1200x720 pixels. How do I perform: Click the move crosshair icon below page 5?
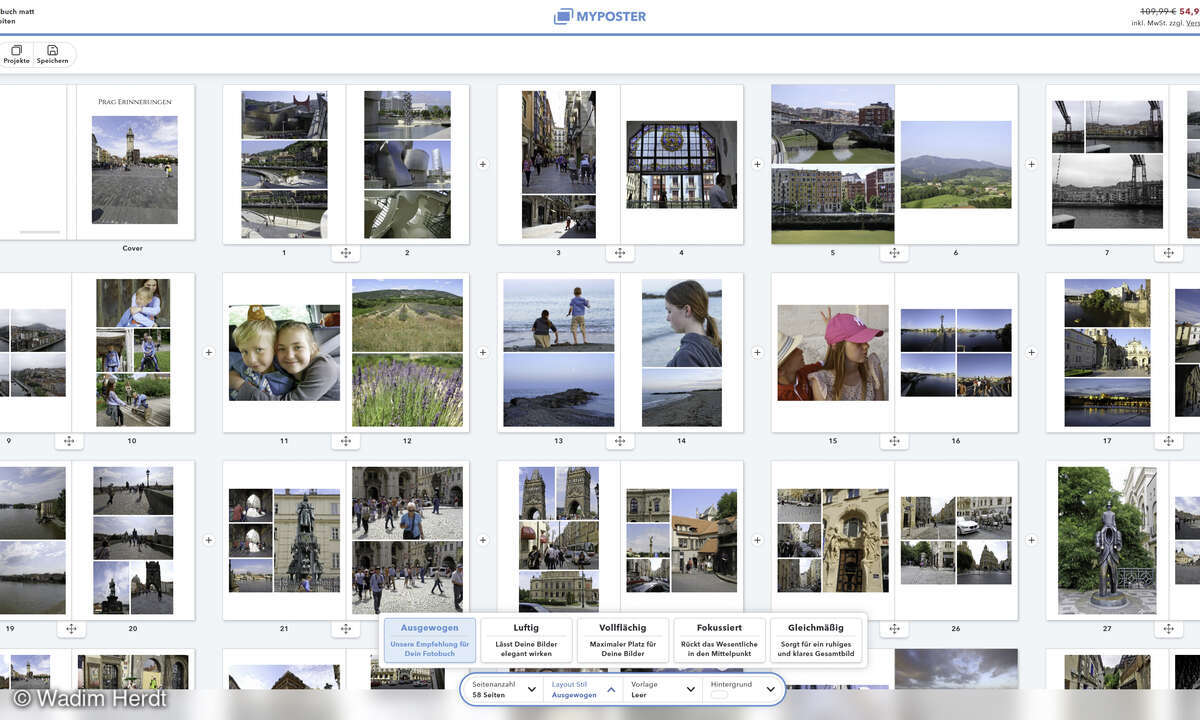click(x=895, y=252)
